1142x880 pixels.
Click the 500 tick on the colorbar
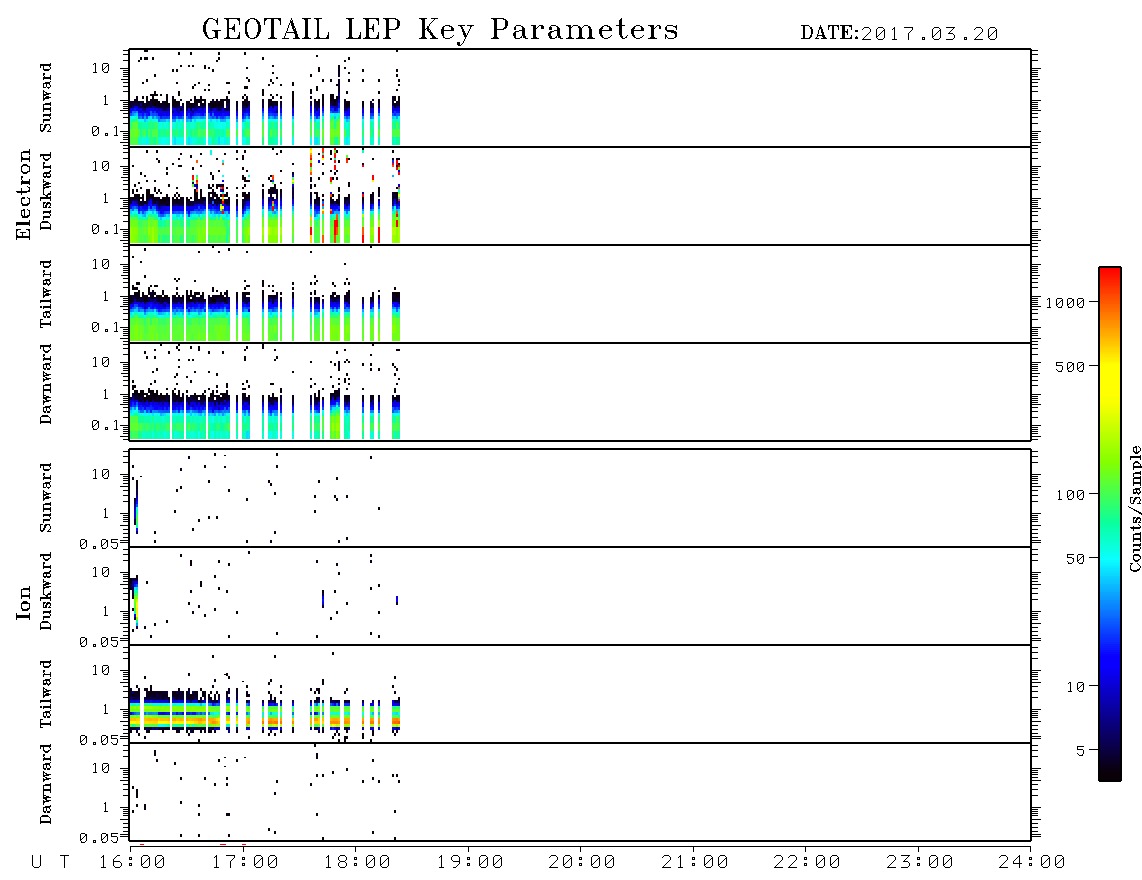[1070, 367]
